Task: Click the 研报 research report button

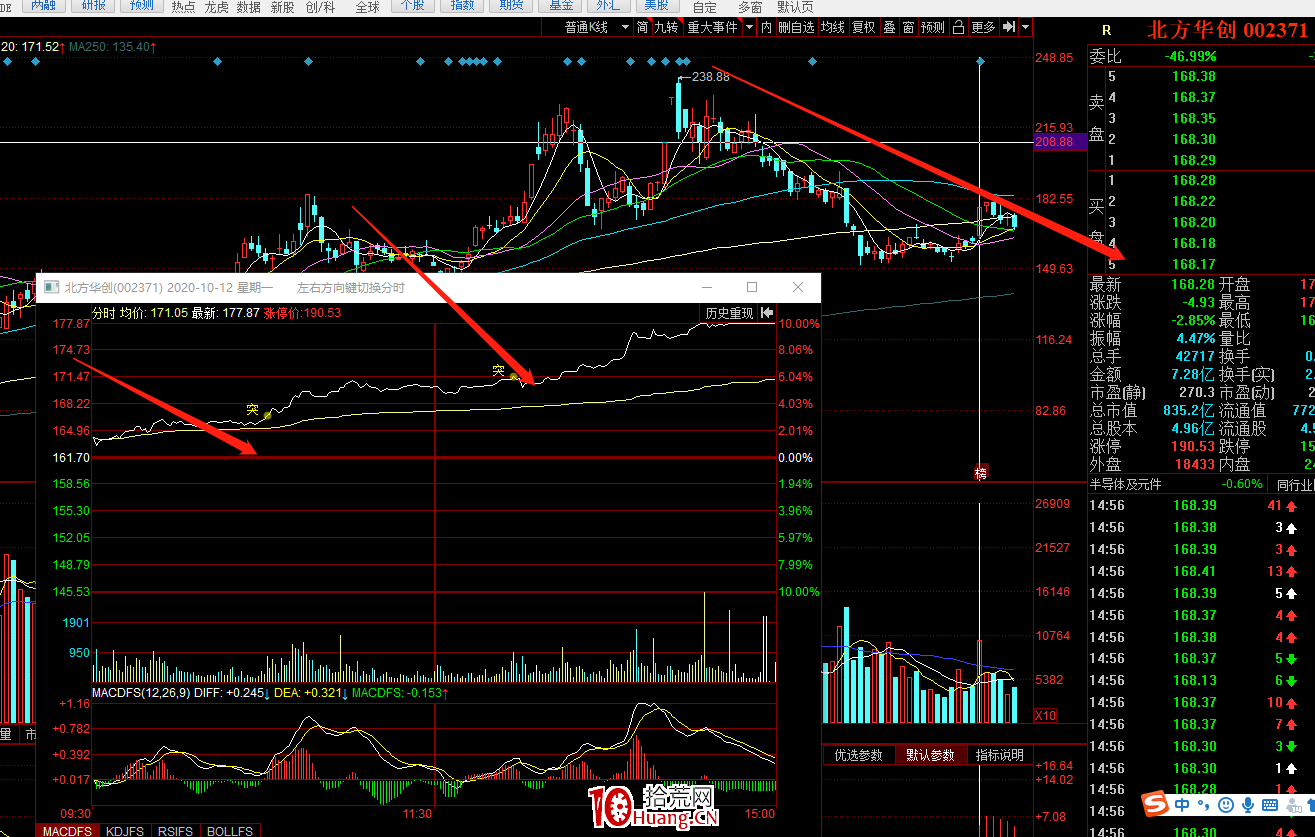Action: pyautogui.click(x=93, y=6)
